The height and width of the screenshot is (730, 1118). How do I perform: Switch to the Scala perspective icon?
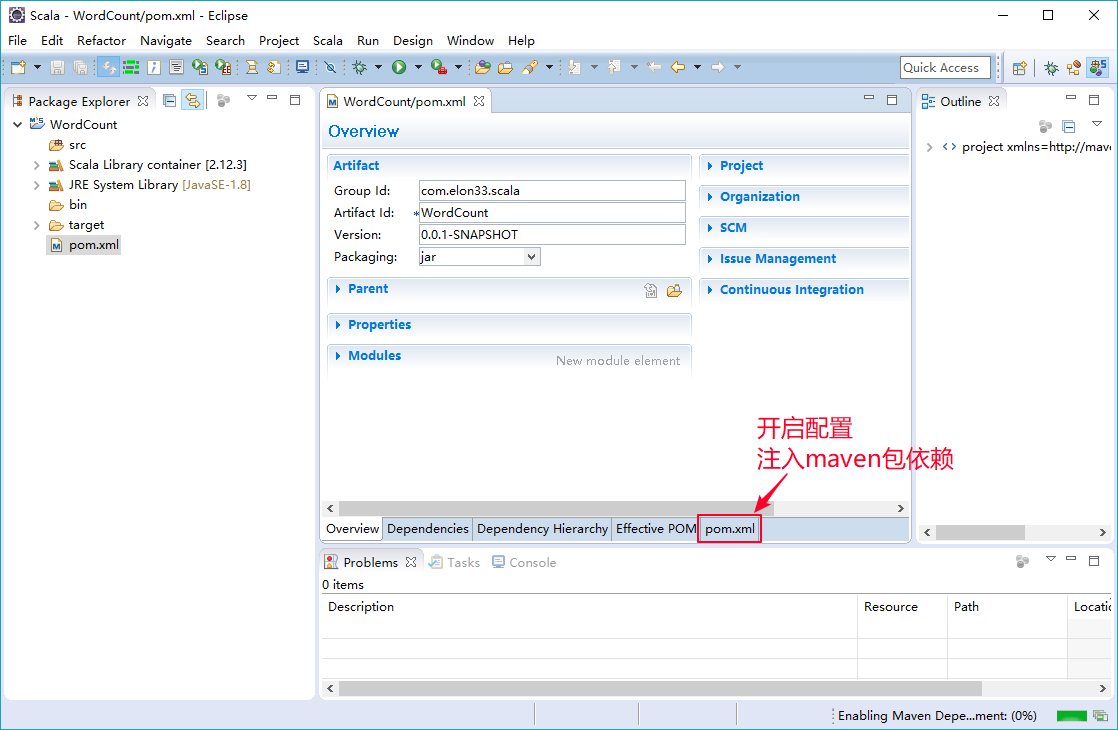click(x=1097, y=68)
